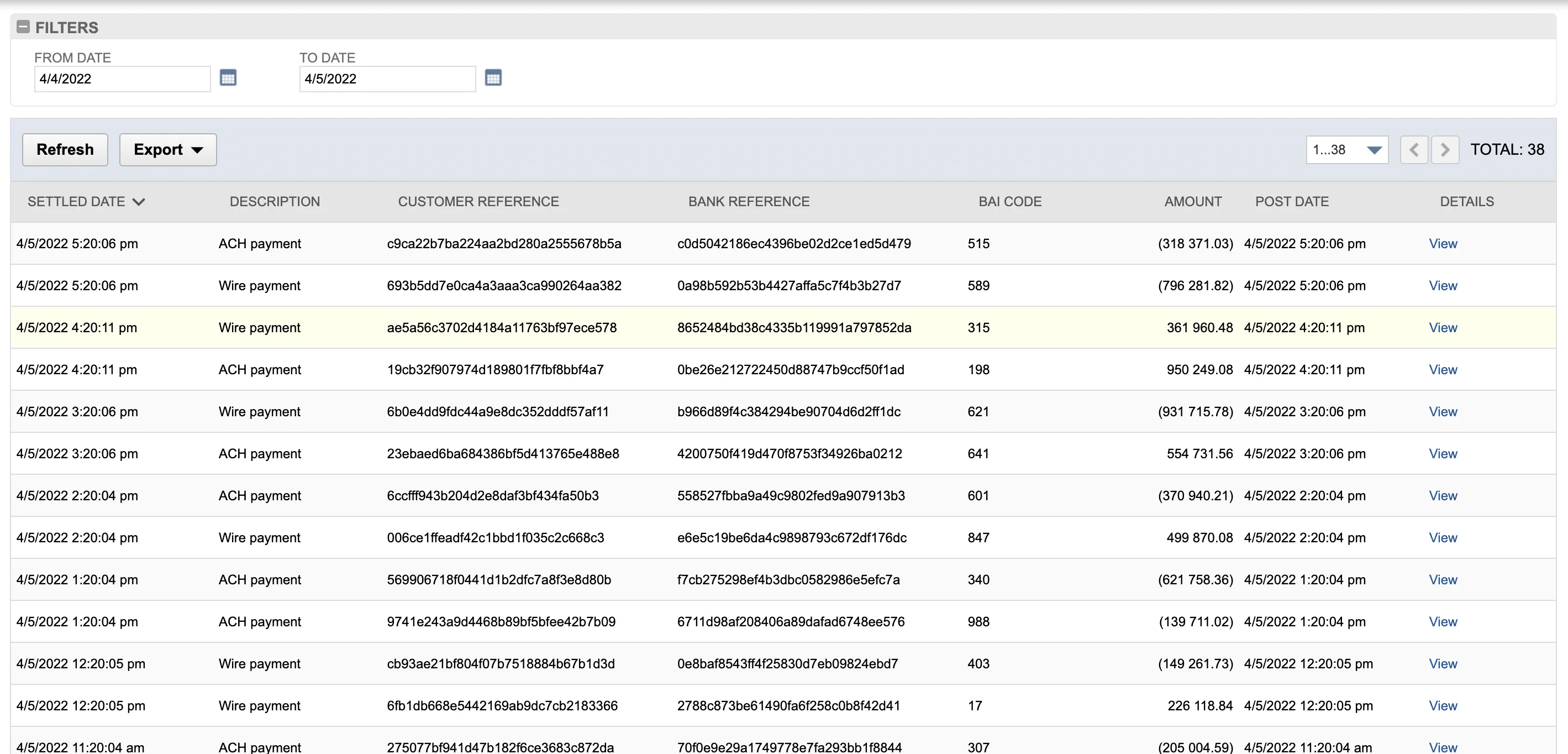1568x754 pixels.
Task: View details for (796 281.82) wire payment
Action: (1443, 286)
